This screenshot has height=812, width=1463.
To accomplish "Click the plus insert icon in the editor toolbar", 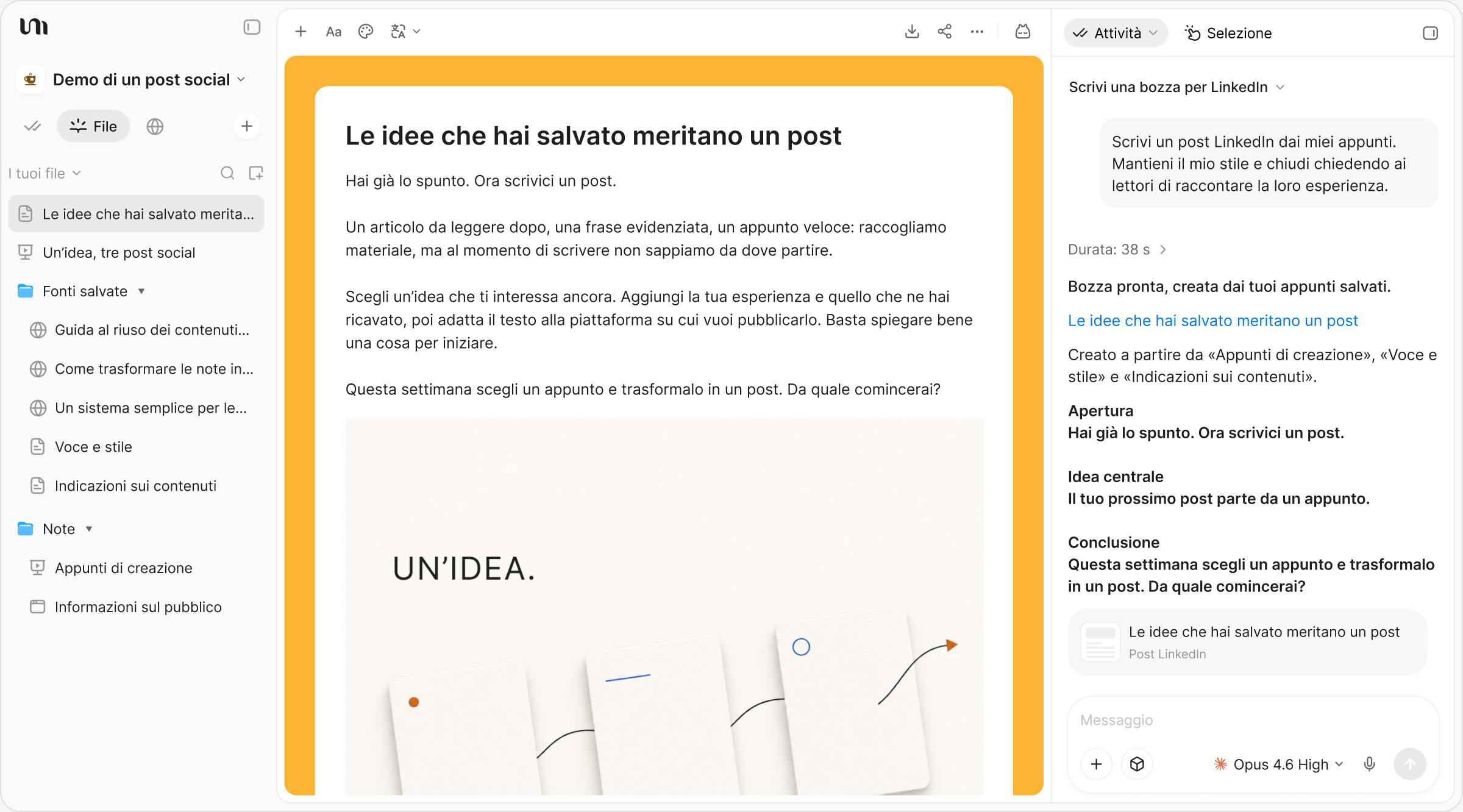I will (x=301, y=32).
